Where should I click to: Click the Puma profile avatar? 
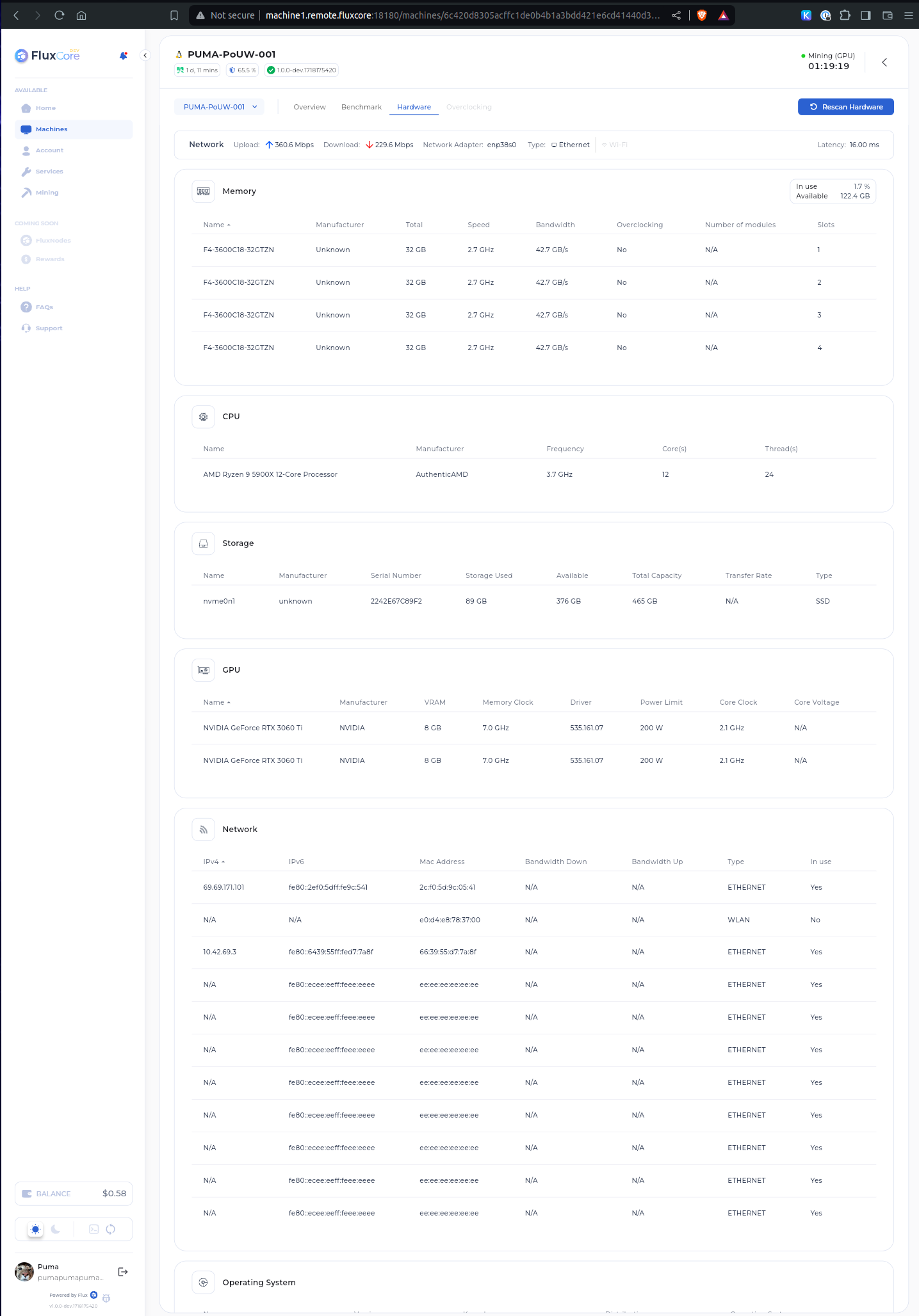click(x=24, y=1271)
